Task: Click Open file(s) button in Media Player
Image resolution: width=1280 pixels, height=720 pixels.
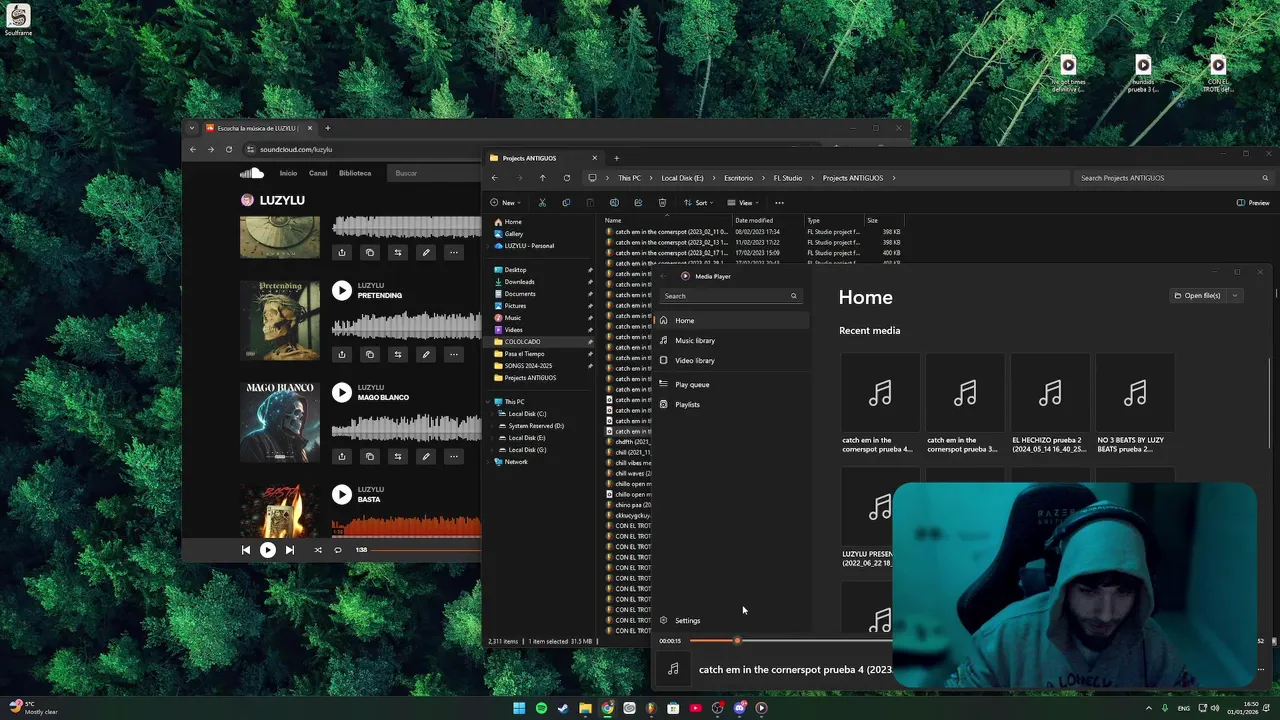Action: [1197, 296]
